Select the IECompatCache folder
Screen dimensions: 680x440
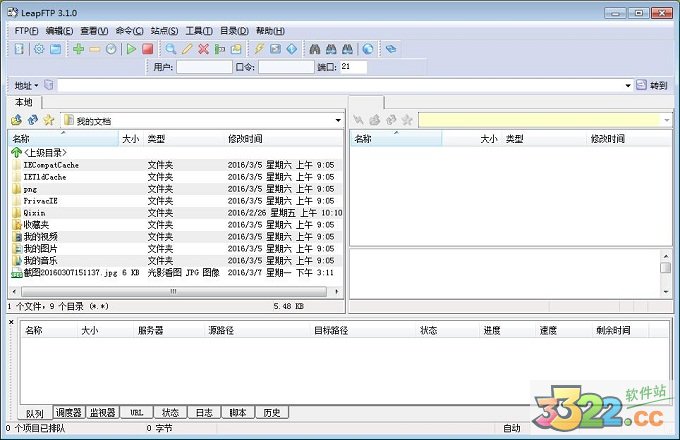pos(51,165)
